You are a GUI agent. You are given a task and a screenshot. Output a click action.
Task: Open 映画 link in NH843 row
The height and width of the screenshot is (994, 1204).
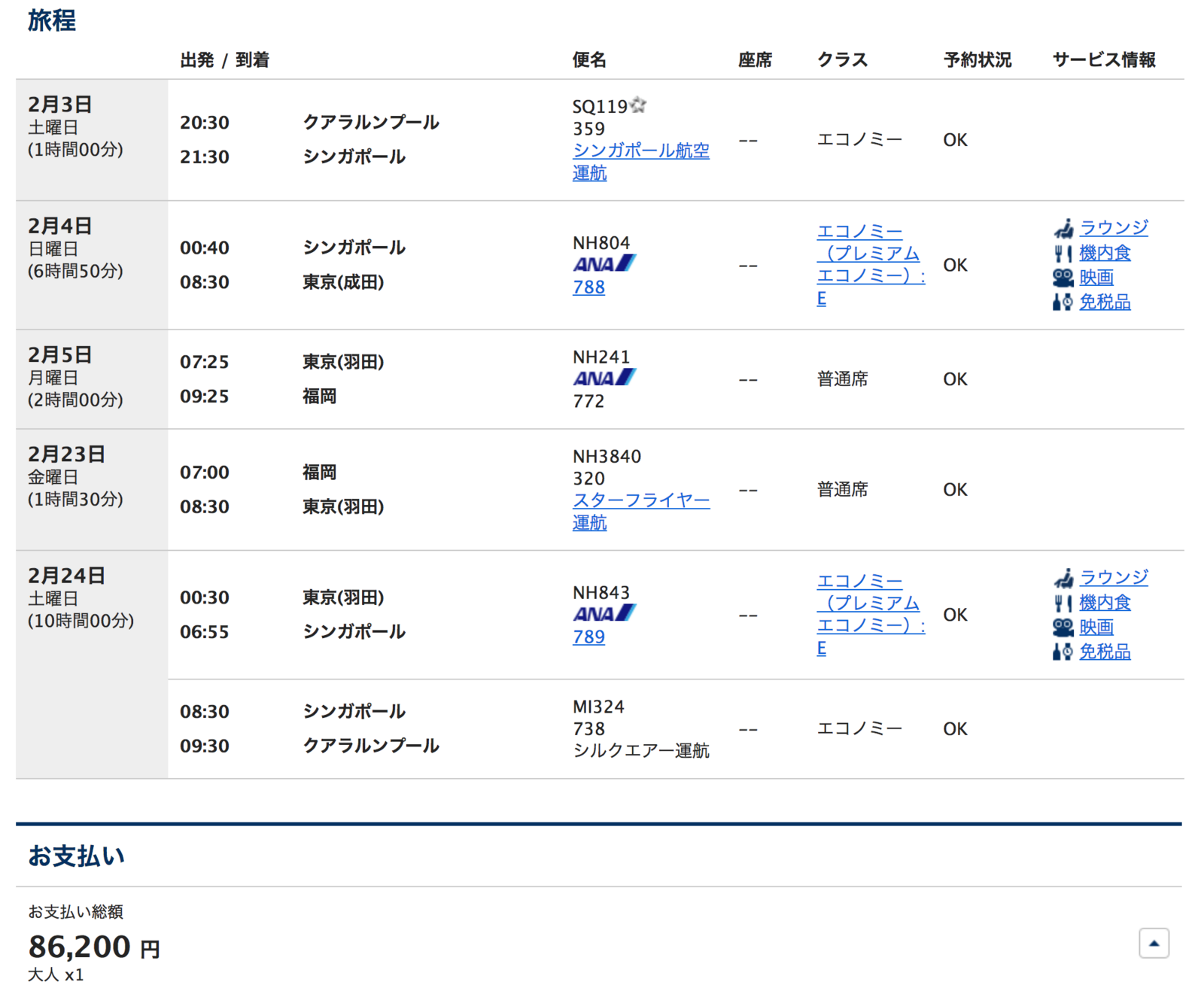pos(1096,628)
